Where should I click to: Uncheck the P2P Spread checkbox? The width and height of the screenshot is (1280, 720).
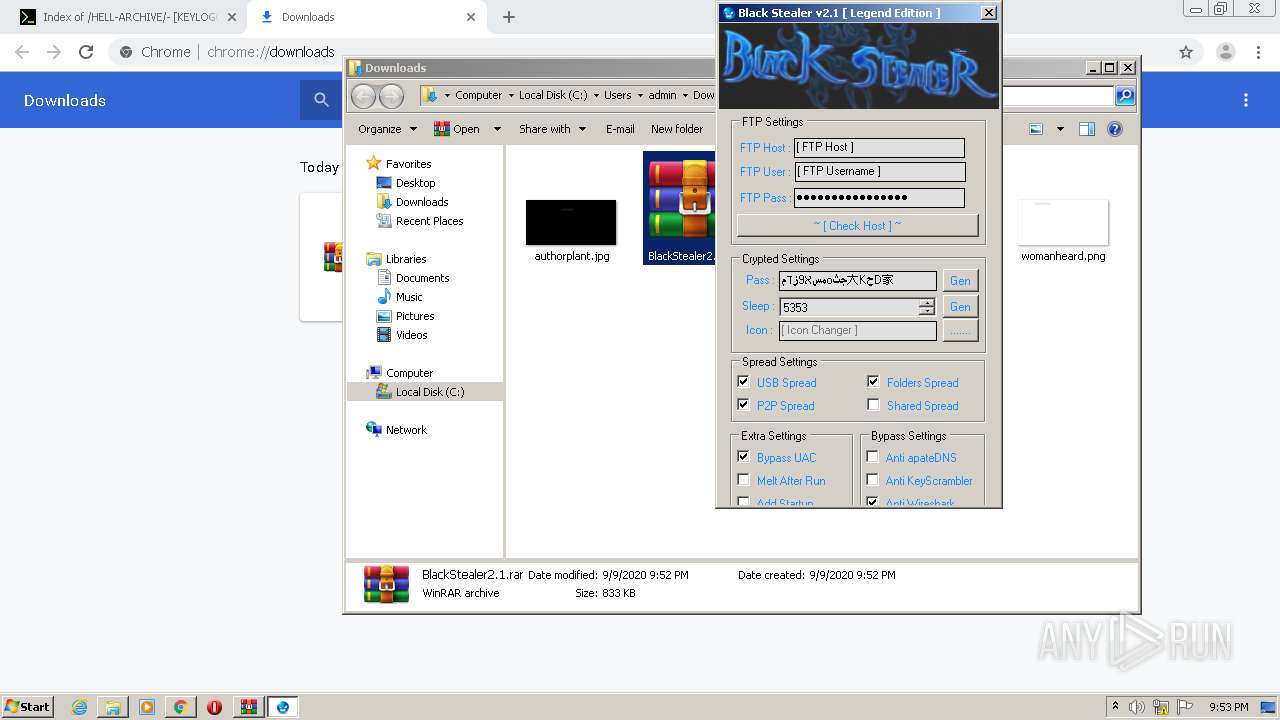coord(743,405)
